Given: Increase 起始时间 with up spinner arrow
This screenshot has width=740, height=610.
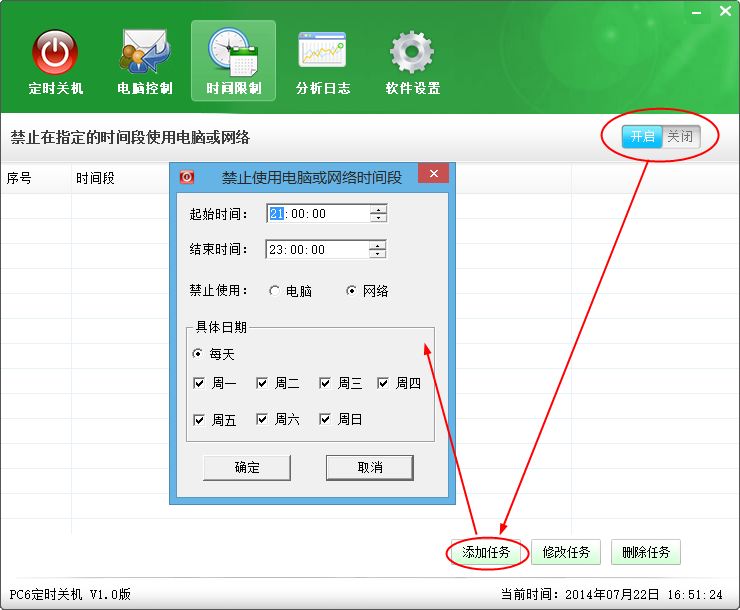Looking at the screenshot, I should tap(378, 209).
